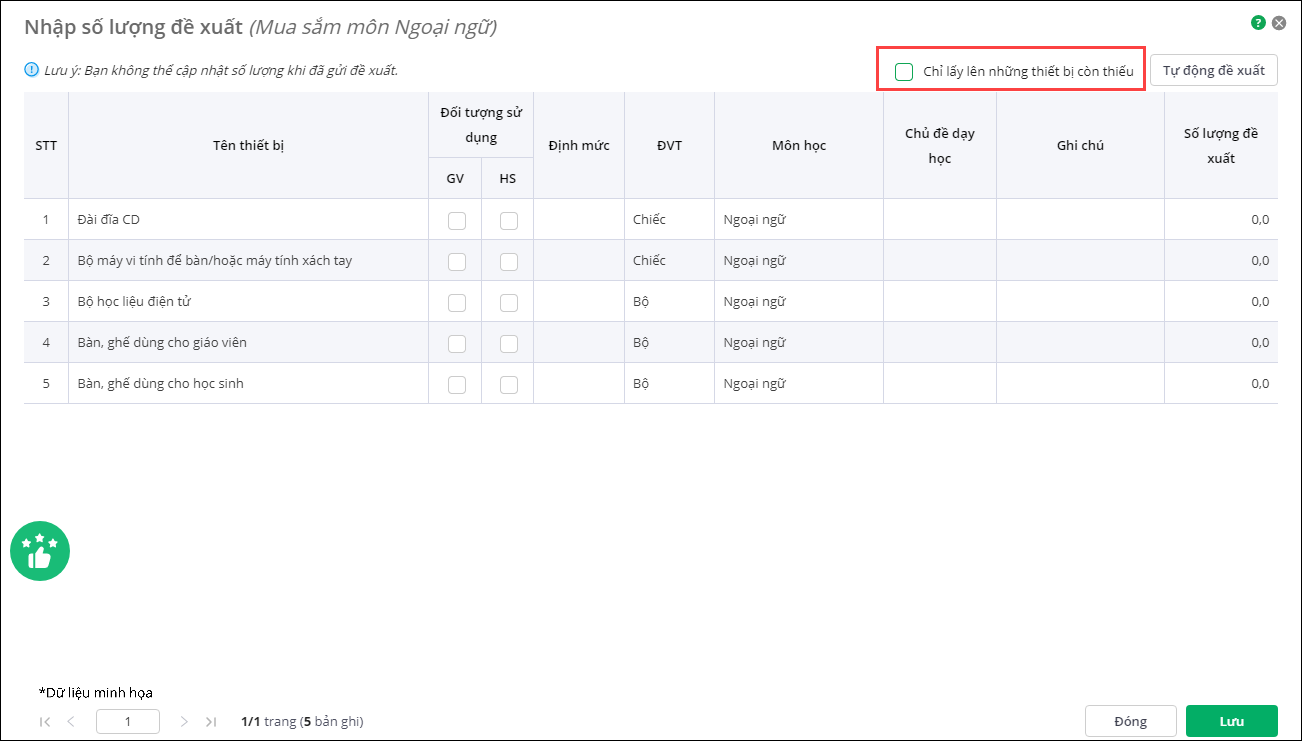Go to first page of records
This screenshot has height=741, width=1302.
click(x=45, y=721)
